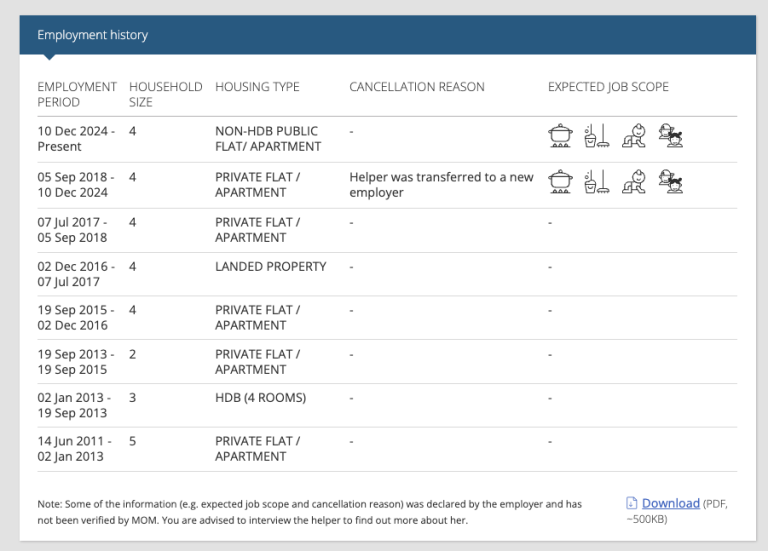This screenshot has height=551, width=768.
Task: Click the '(PDF, ~500KB)' file size text
Action: [x=677, y=511]
